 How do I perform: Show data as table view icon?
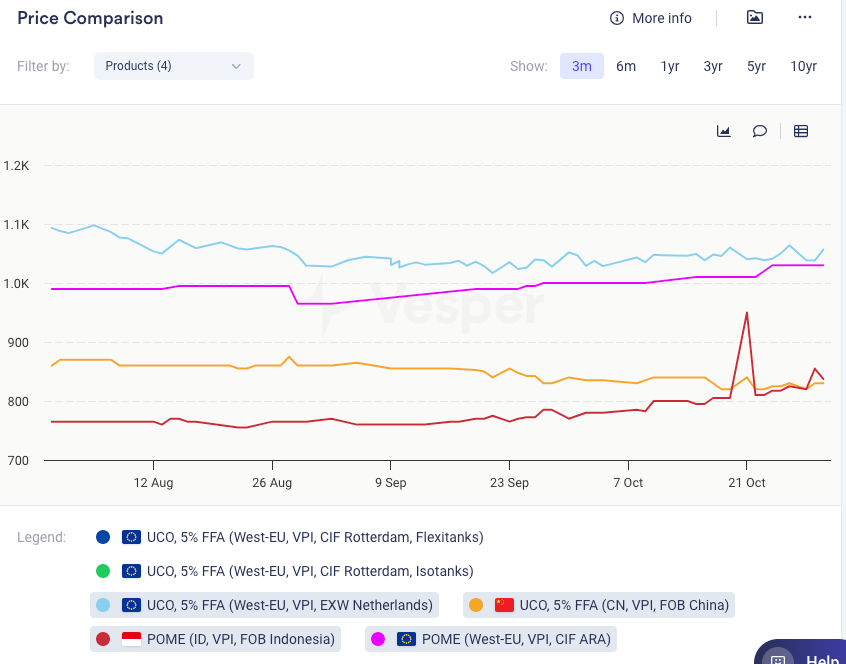click(x=801, y=131)
